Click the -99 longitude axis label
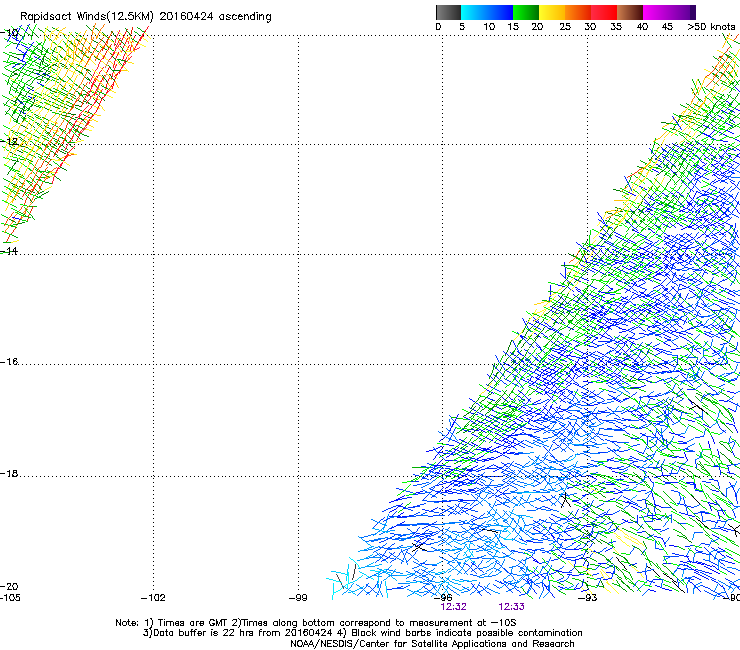740x650 pixels. (298, 598)
